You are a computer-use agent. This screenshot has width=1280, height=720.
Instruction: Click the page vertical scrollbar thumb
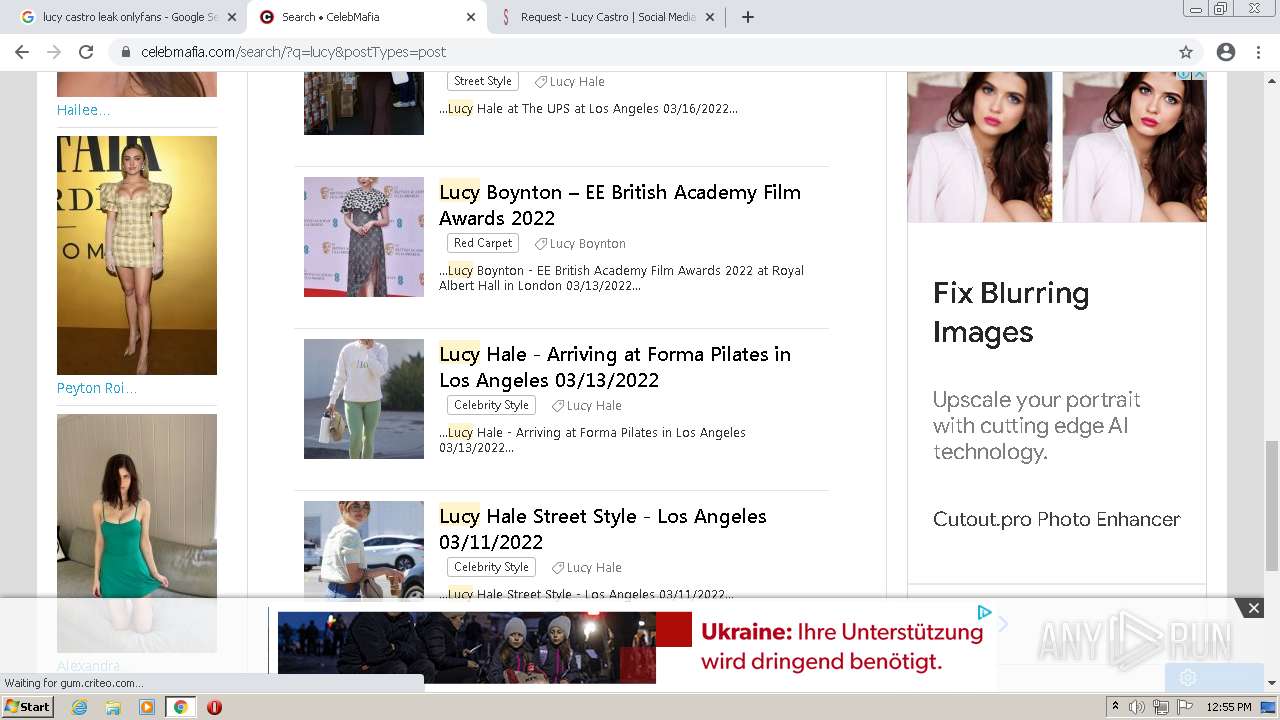[1272, 505]
